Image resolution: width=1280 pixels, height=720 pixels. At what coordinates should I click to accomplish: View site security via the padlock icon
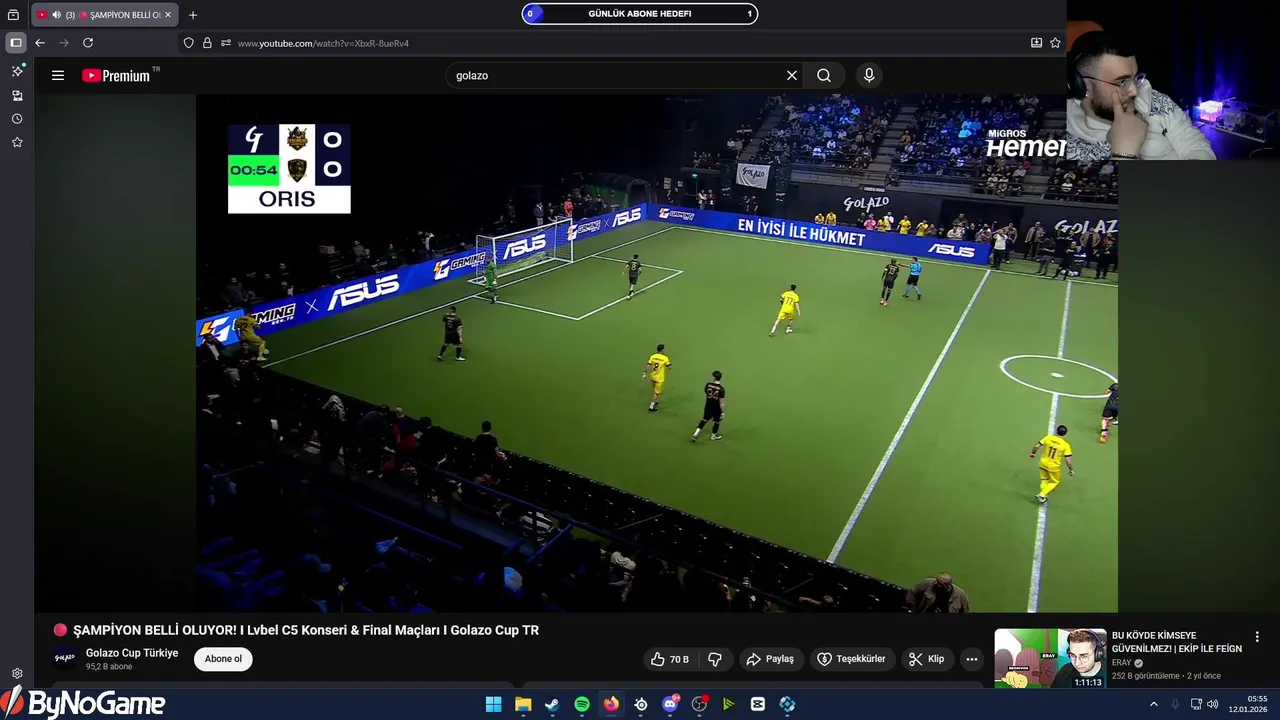tap(207, 43)
